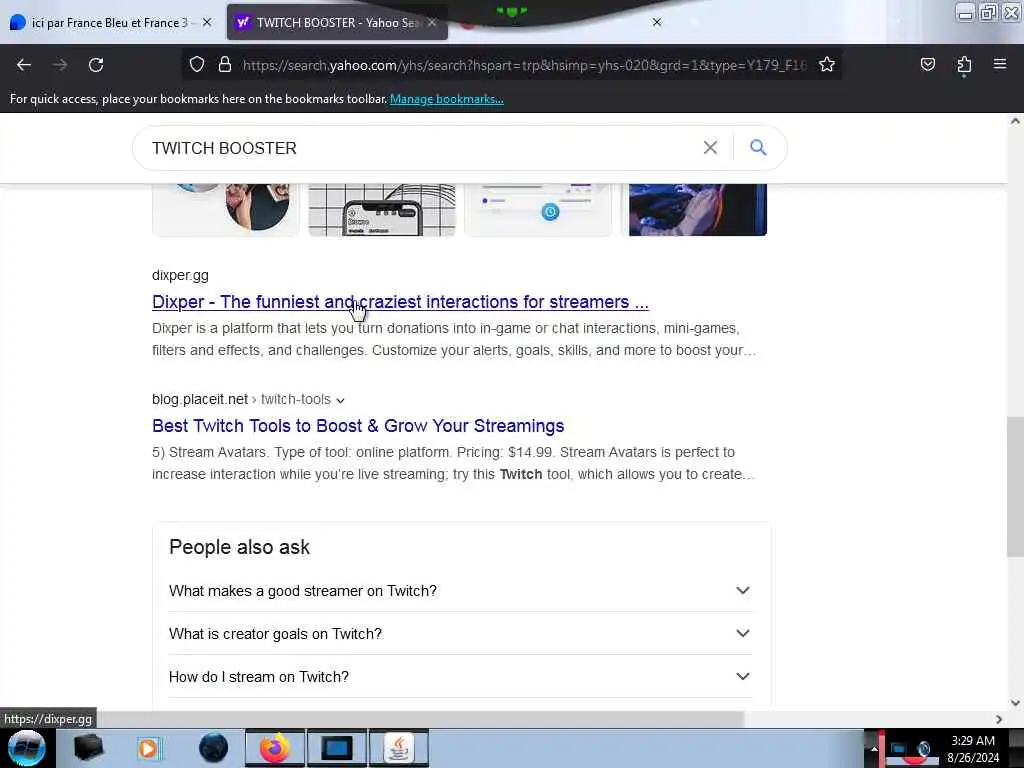Viewport: 1024px width, 768px height.
Task: Clear the TWITCH BOOSTER search text
Action: (711, 148)
